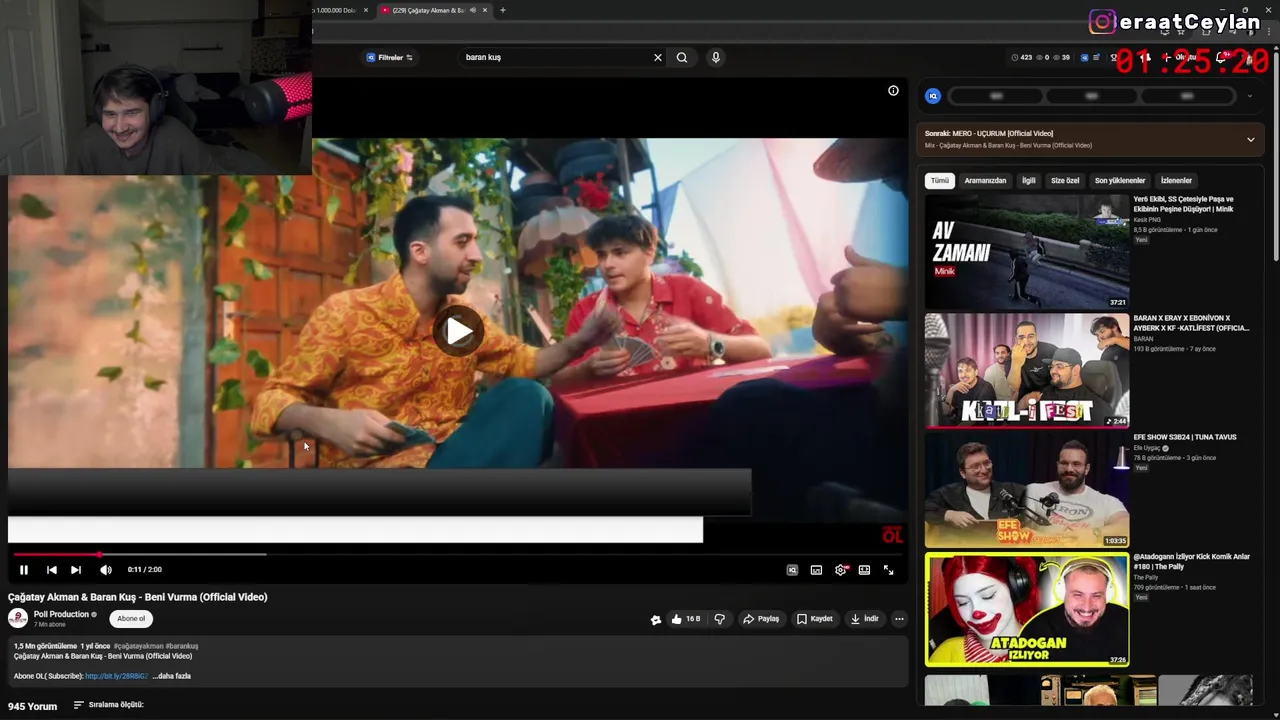Open the Filtreler filter button

[389, 57]
